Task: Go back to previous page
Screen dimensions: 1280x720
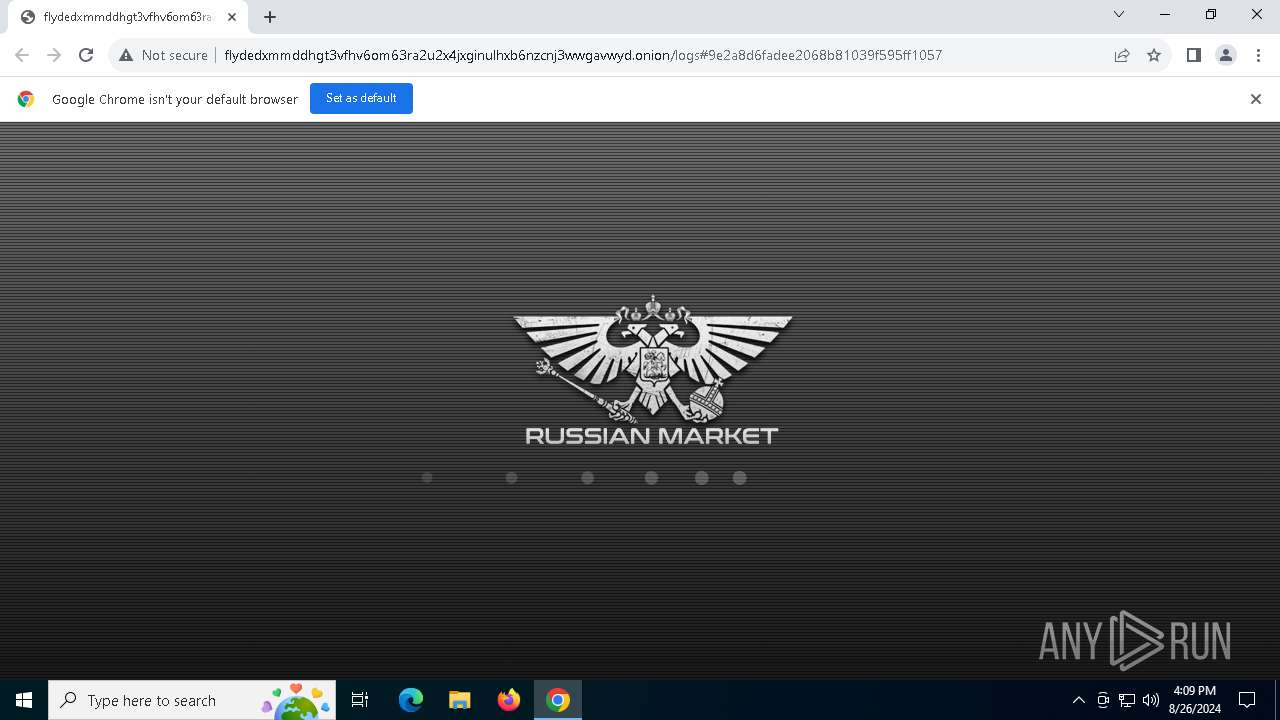Action: [22, 55]
